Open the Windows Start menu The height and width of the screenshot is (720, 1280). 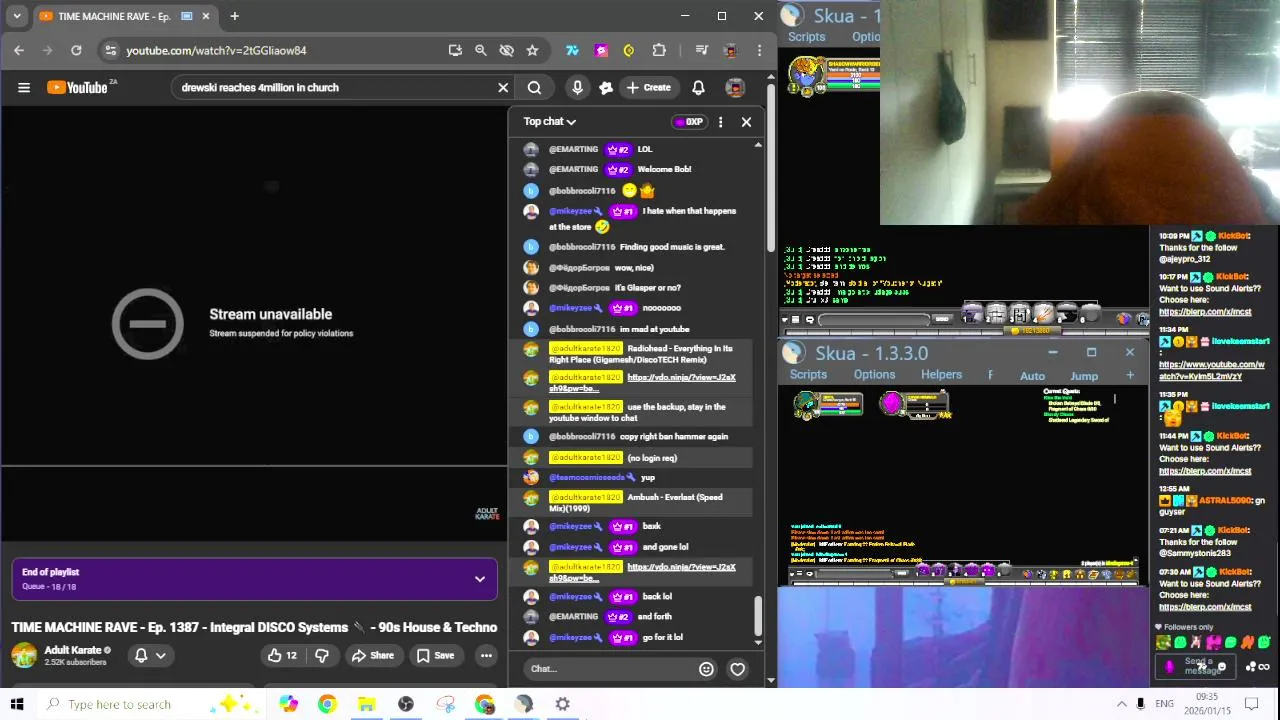click(x=17, y=704)
